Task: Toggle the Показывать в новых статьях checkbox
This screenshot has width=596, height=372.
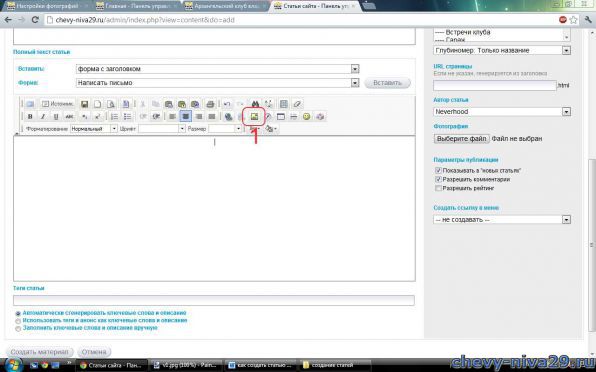Action: [438, 171]
